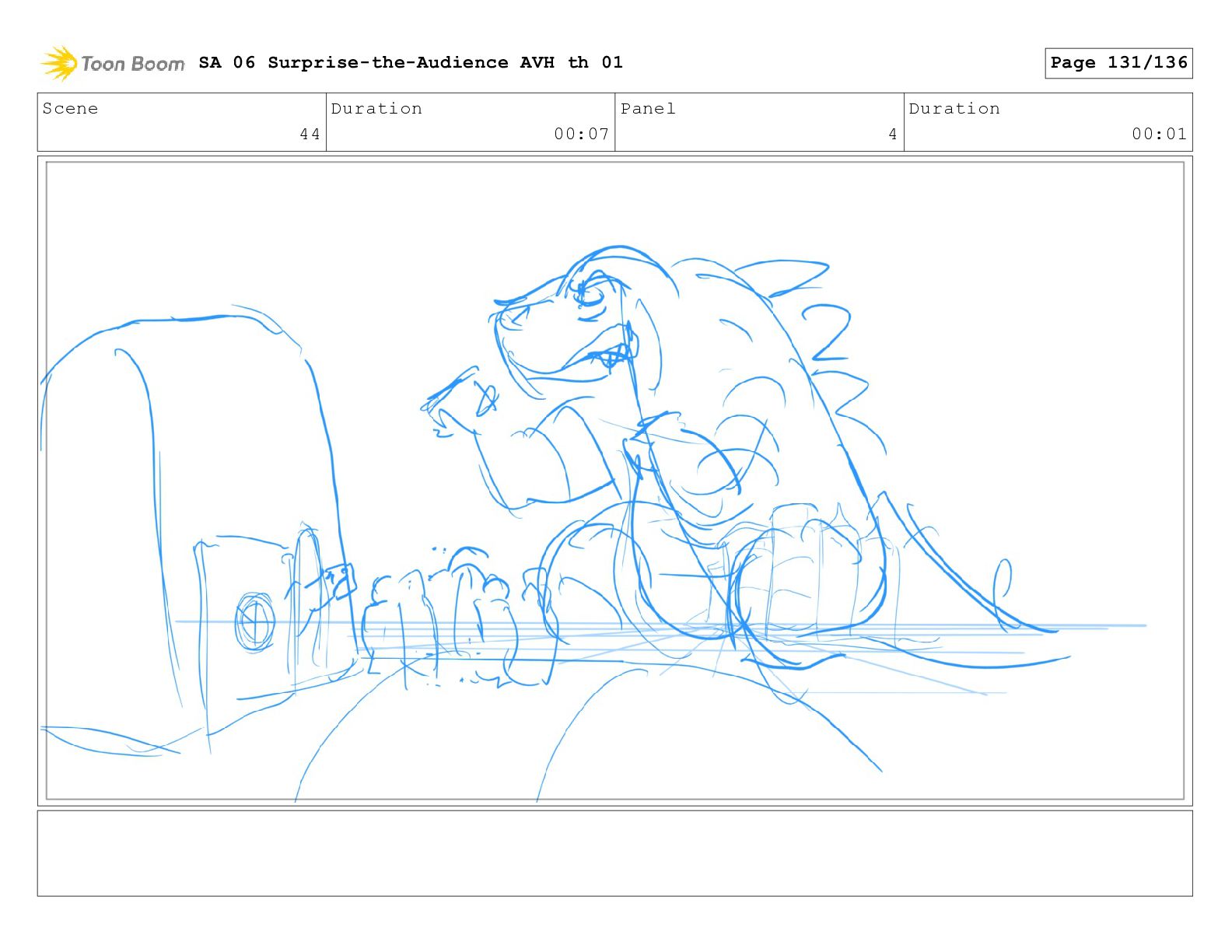Viewport: 1232px width, 952px height.
Task: Click the empty notes box below the panel
Action: pyautogui.click(x=615, y=853)
